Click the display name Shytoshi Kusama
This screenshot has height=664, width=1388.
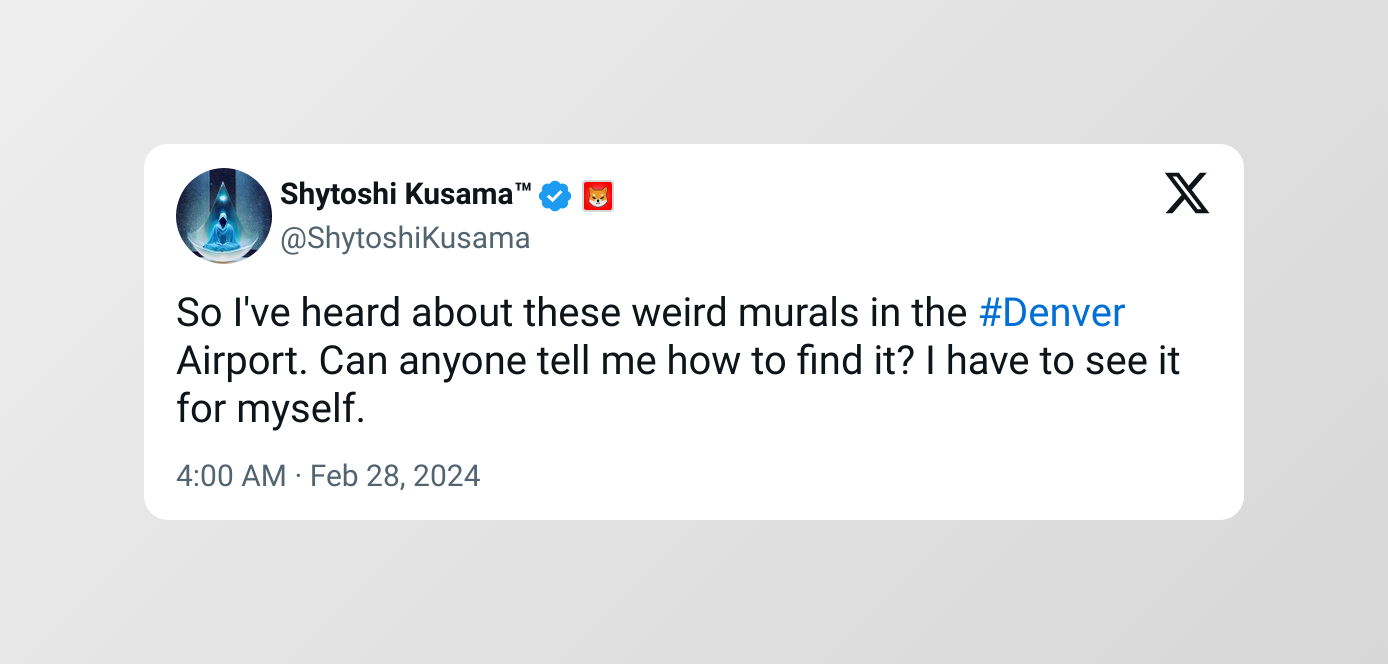coord(396,194)
